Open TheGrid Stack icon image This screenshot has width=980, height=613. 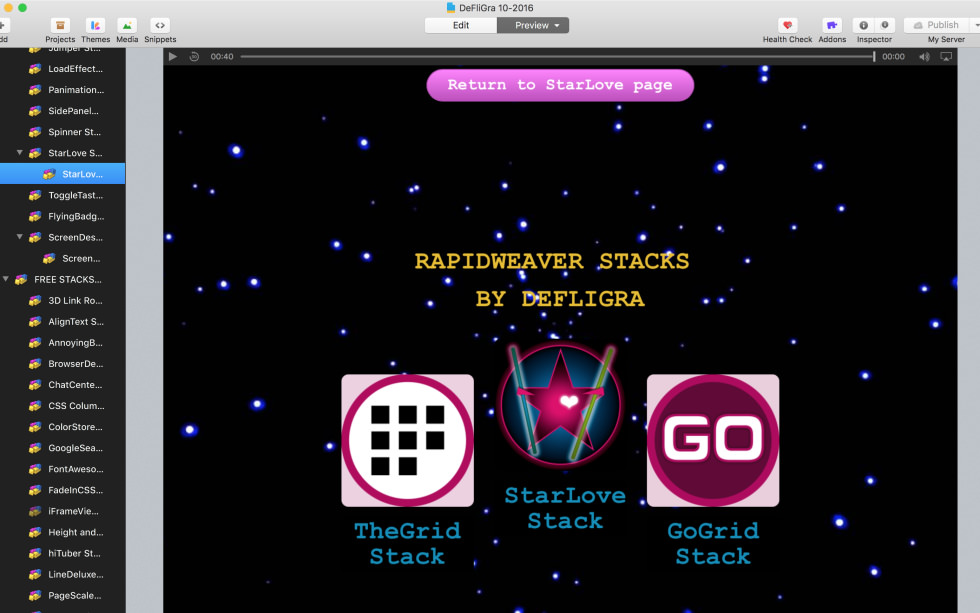point(408,441)
